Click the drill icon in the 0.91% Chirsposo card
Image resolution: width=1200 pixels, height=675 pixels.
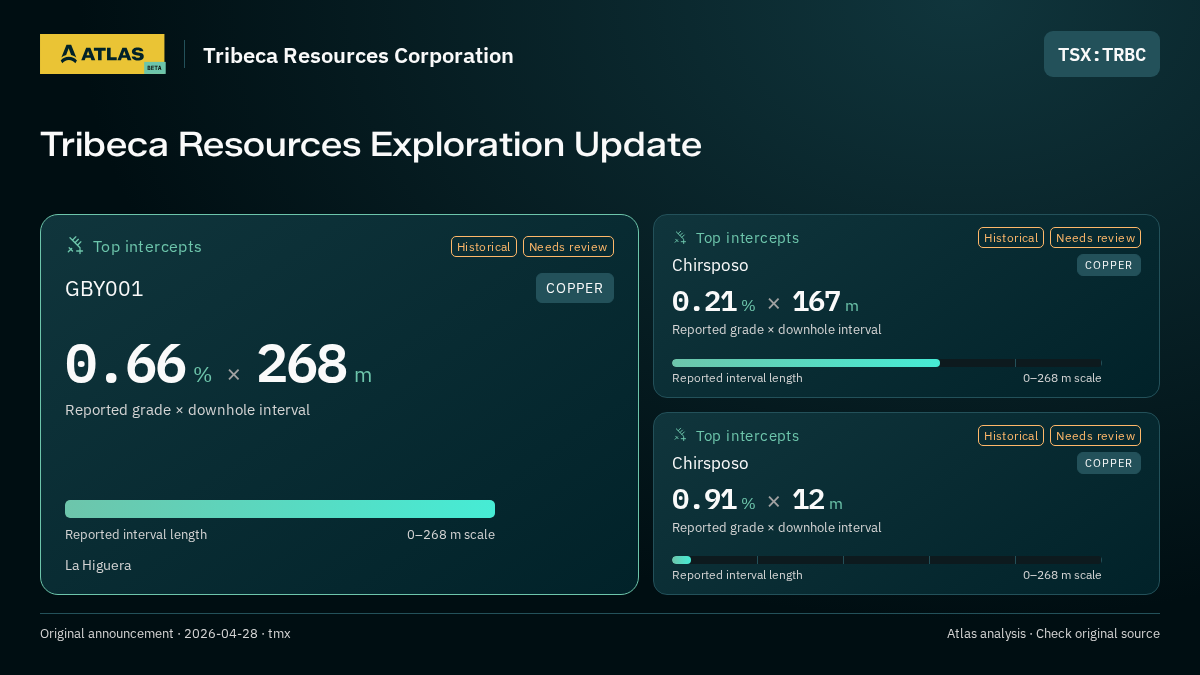click(680, 435)
